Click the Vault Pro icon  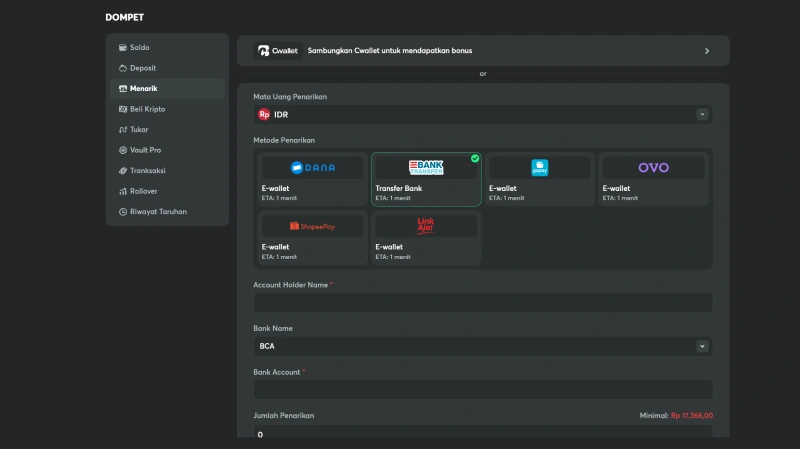[122, 150]
